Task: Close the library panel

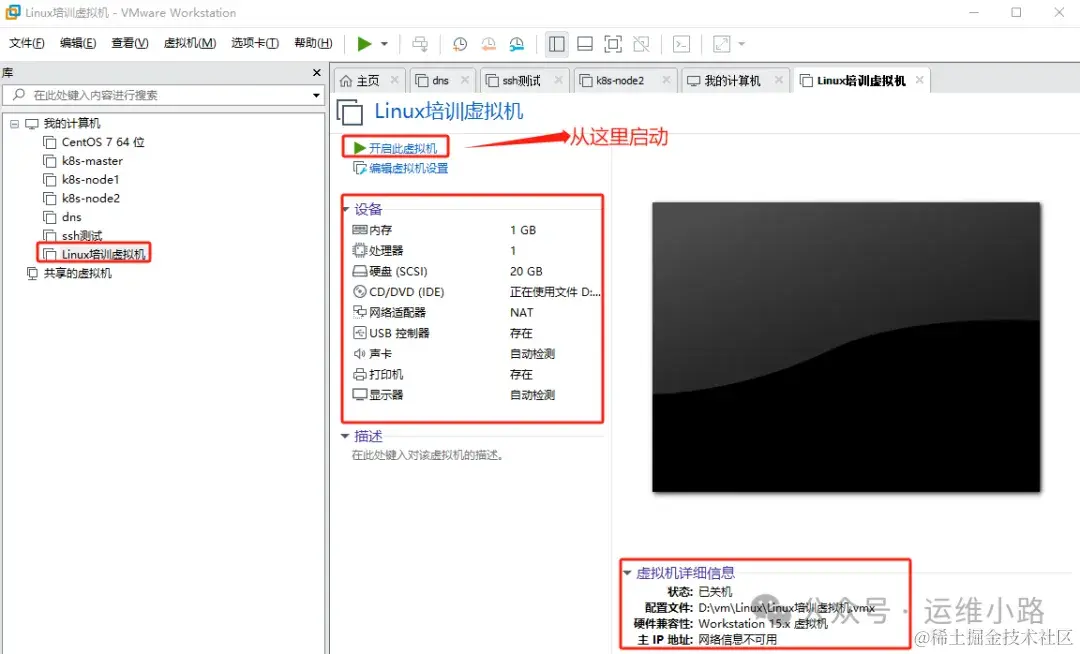Action: 317,72
